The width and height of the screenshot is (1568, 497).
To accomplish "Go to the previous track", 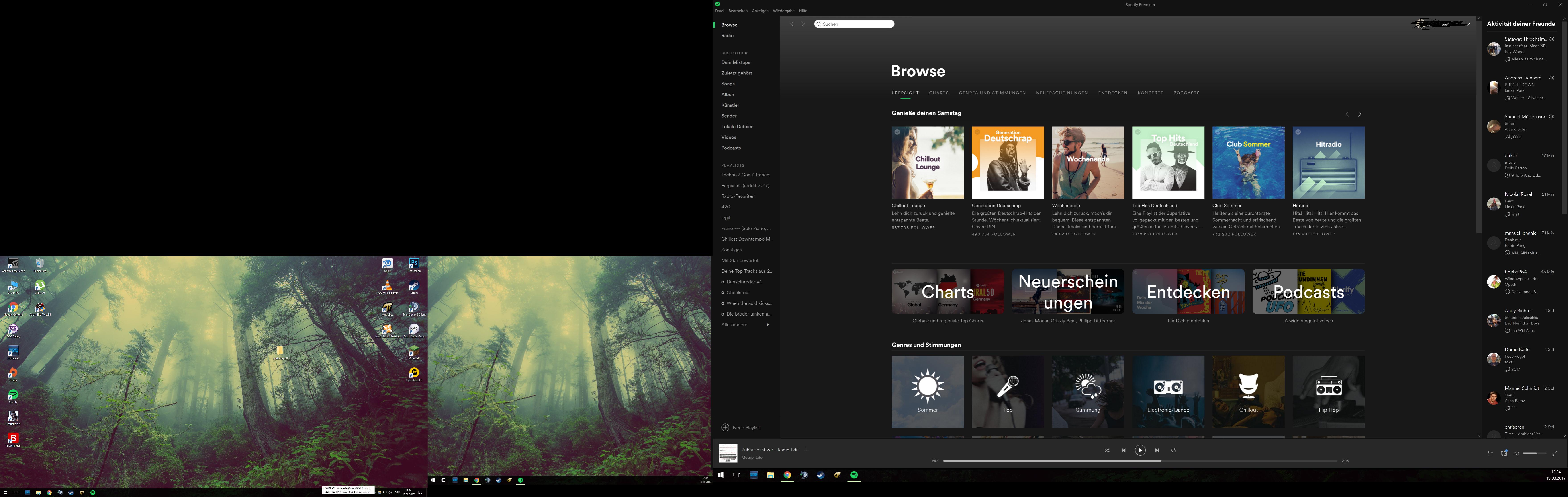I will coord(1124,450).
